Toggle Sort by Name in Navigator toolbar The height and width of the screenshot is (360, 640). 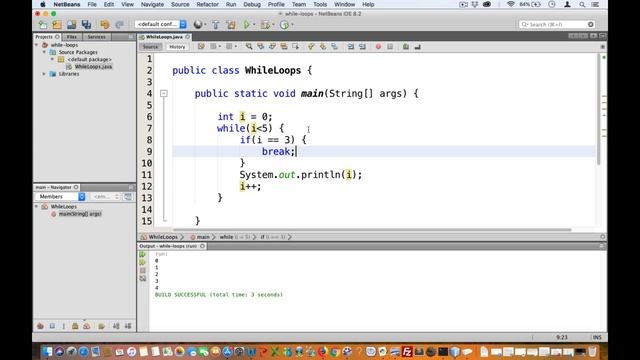pos(116,326)
